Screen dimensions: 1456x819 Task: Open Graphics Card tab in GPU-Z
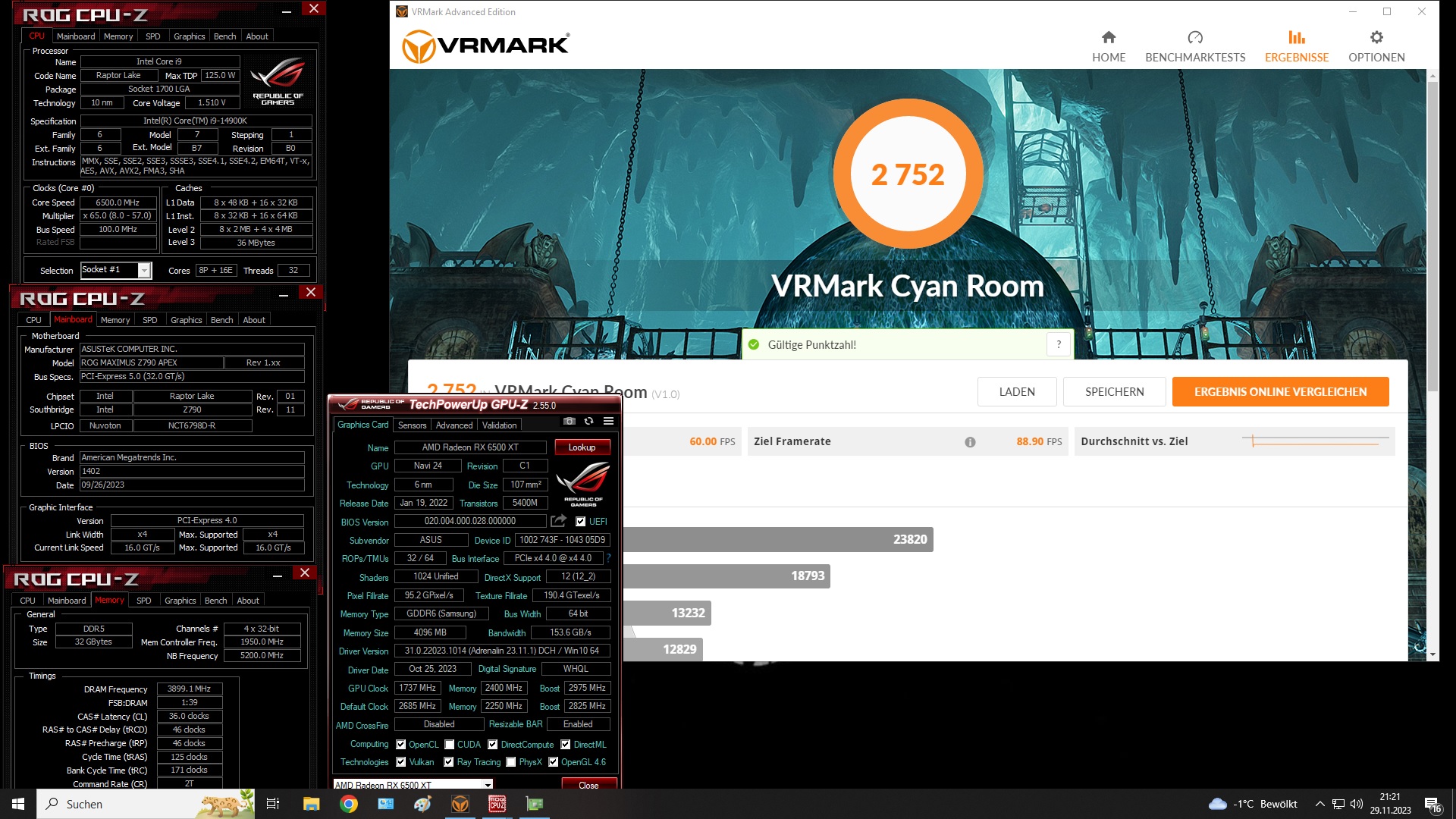coord(362,425)
